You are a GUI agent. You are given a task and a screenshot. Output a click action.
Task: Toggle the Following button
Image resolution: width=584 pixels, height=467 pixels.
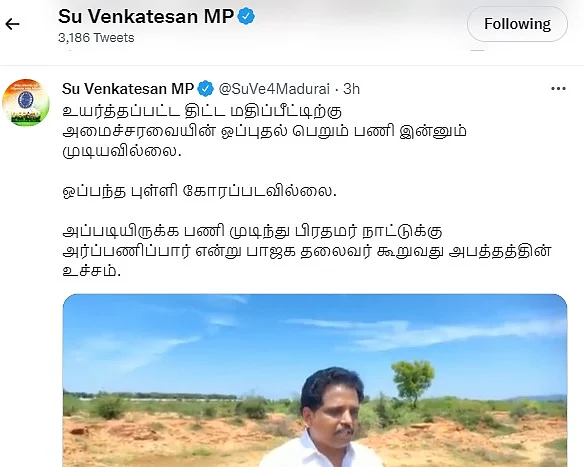517,24
